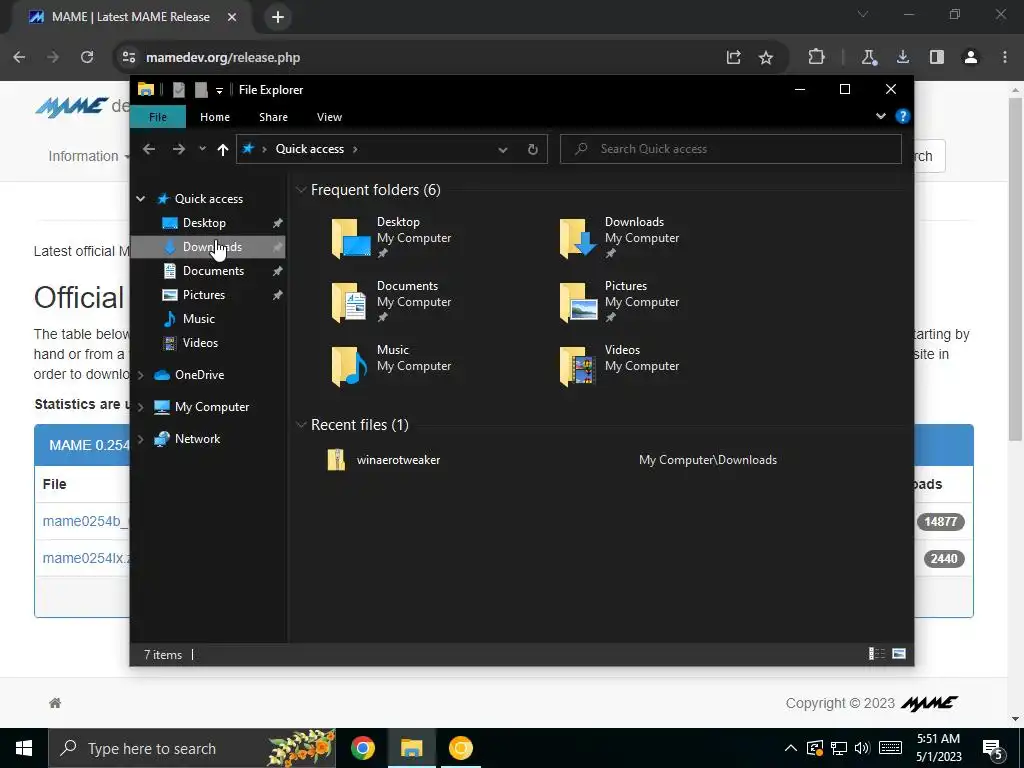
Task: Open the View ribbon tab
Action: (x=329, y=117)
